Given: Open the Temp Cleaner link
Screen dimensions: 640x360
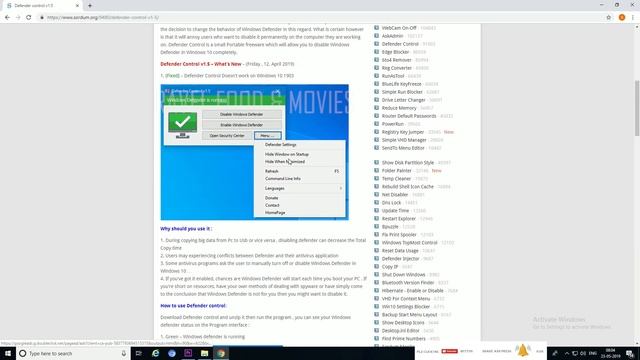Looking at the screenshot, I should pos(396,179).
